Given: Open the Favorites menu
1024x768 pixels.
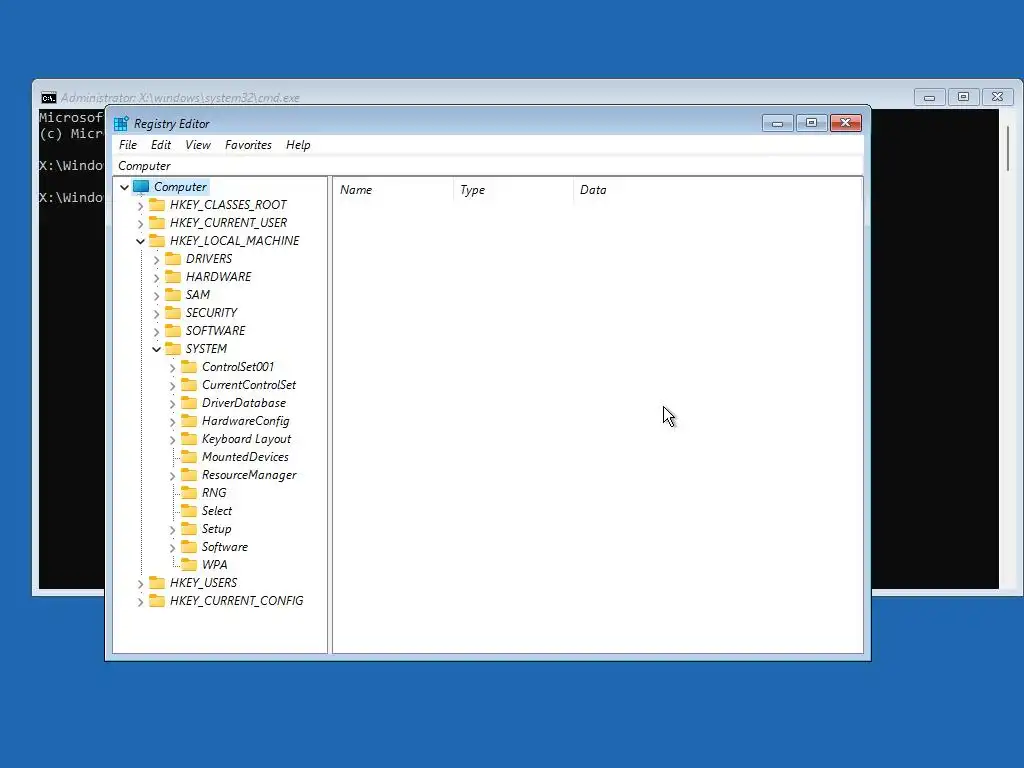Looking at the screenshot, I should [x=248, y=145].
